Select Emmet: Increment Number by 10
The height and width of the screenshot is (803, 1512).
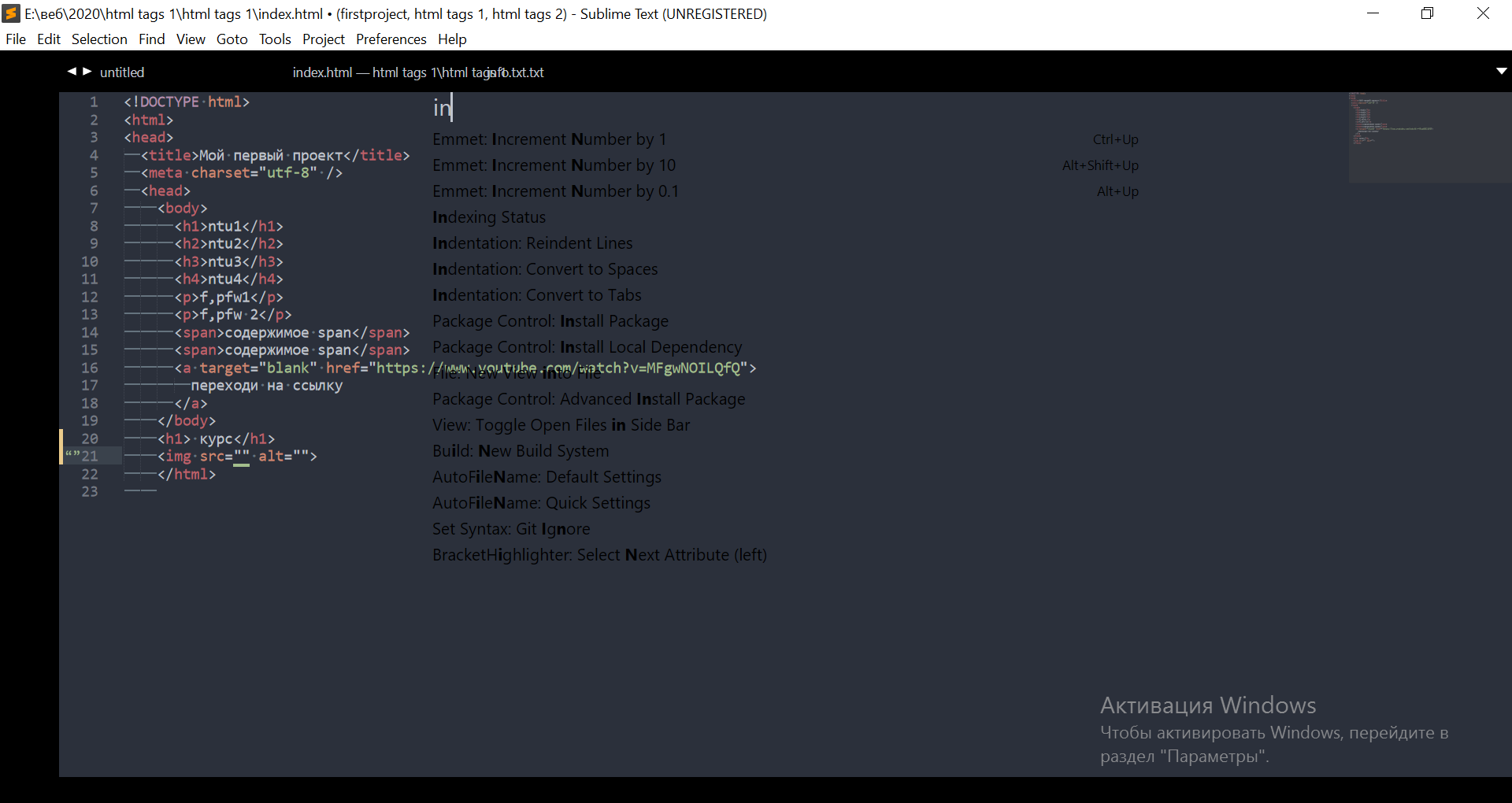(x=785, y=165)
